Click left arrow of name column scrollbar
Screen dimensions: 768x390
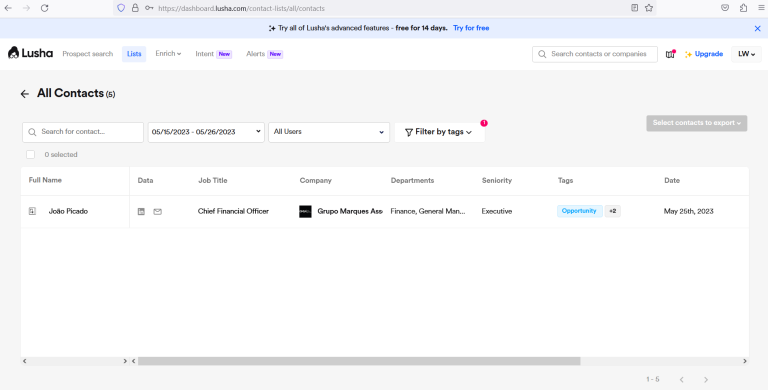pyautogui.click(x=24, y=361)
